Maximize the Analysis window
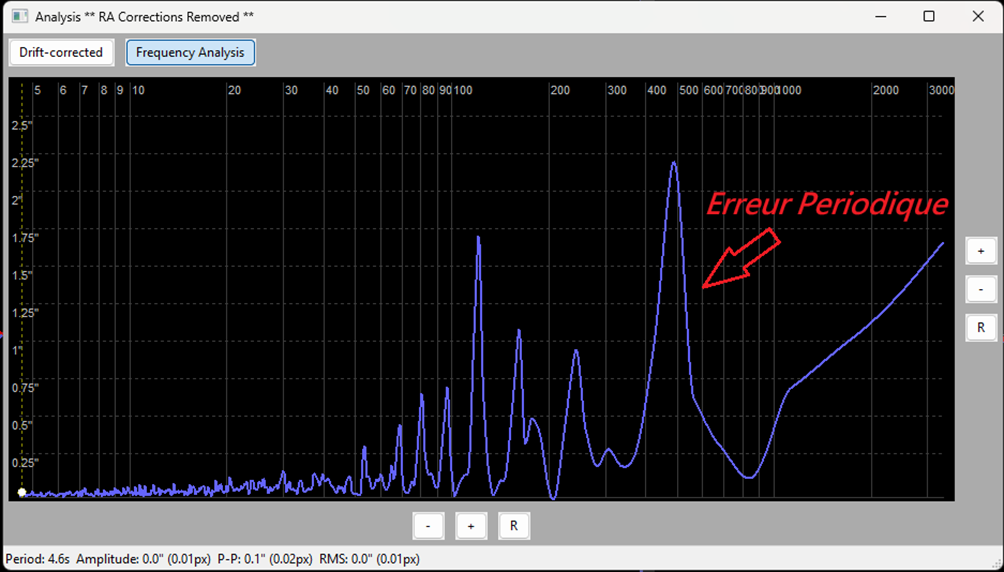Image resolution: width=1004 pixels, height=572 pixels. click(x=929, y=17)
